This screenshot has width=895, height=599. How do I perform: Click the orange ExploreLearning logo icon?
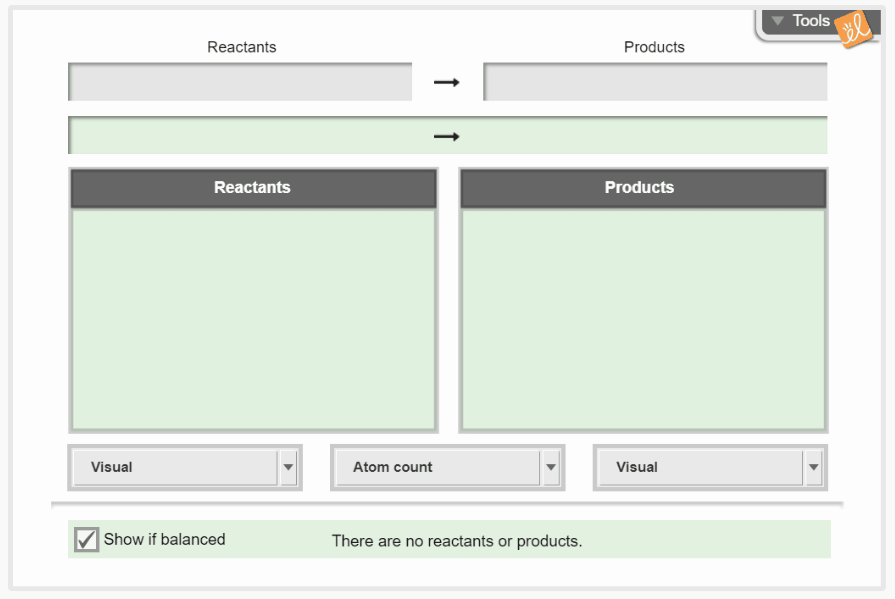tap(854, 29)
